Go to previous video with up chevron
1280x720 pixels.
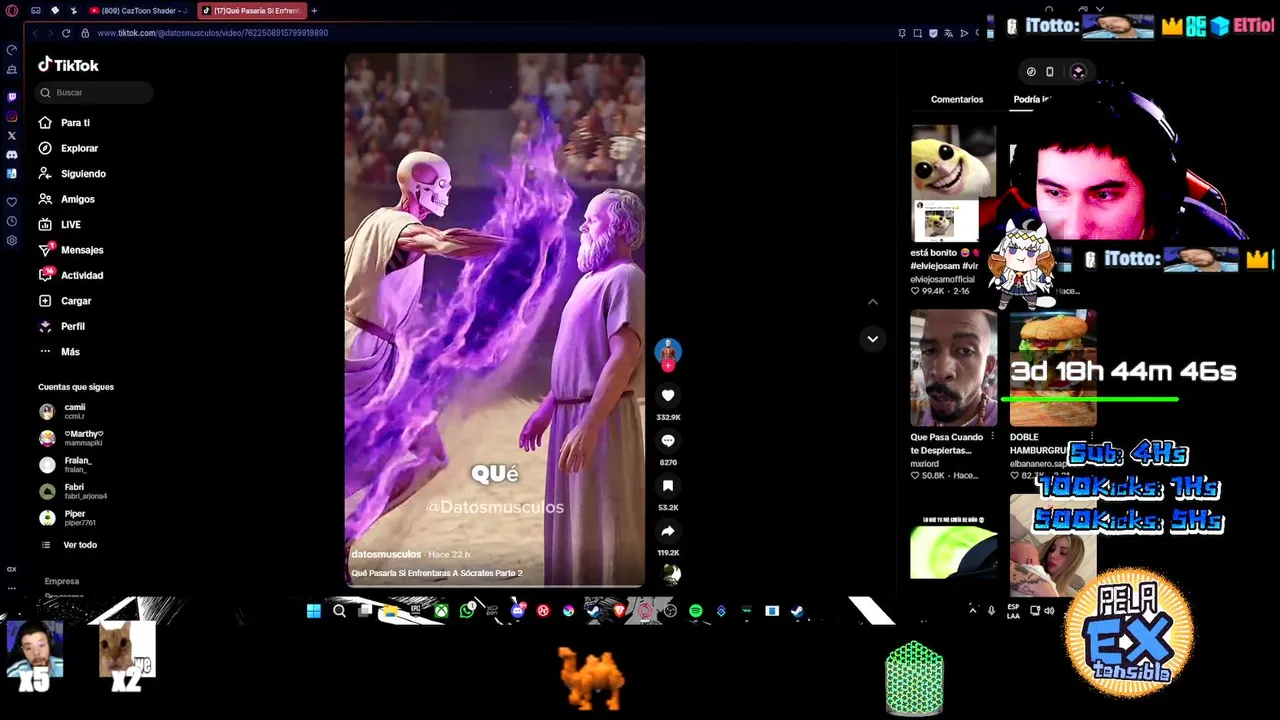click(873, 302)
